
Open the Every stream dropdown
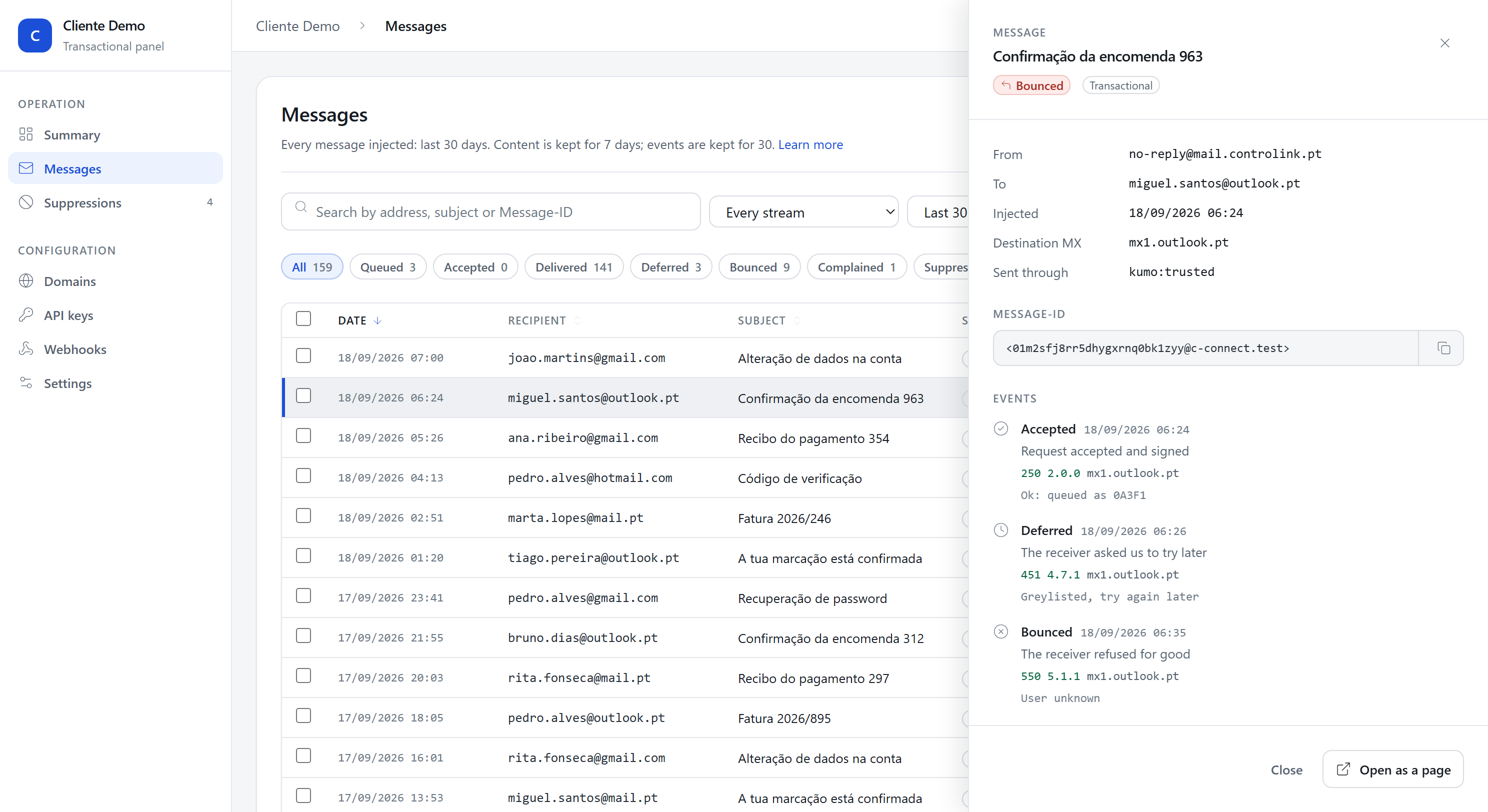803,212
